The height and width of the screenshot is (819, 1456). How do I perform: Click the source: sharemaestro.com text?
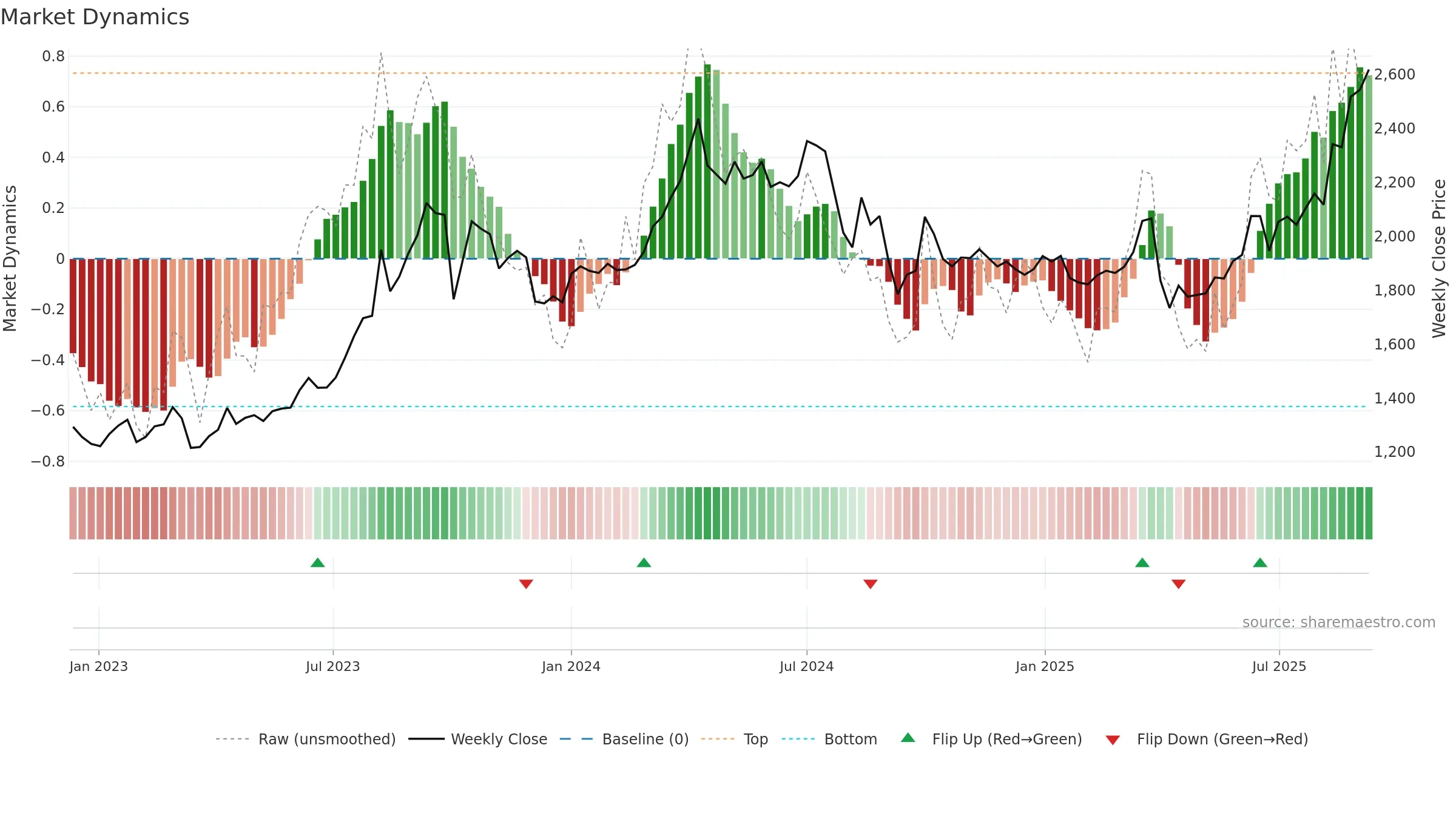(x=1339, y=622)
